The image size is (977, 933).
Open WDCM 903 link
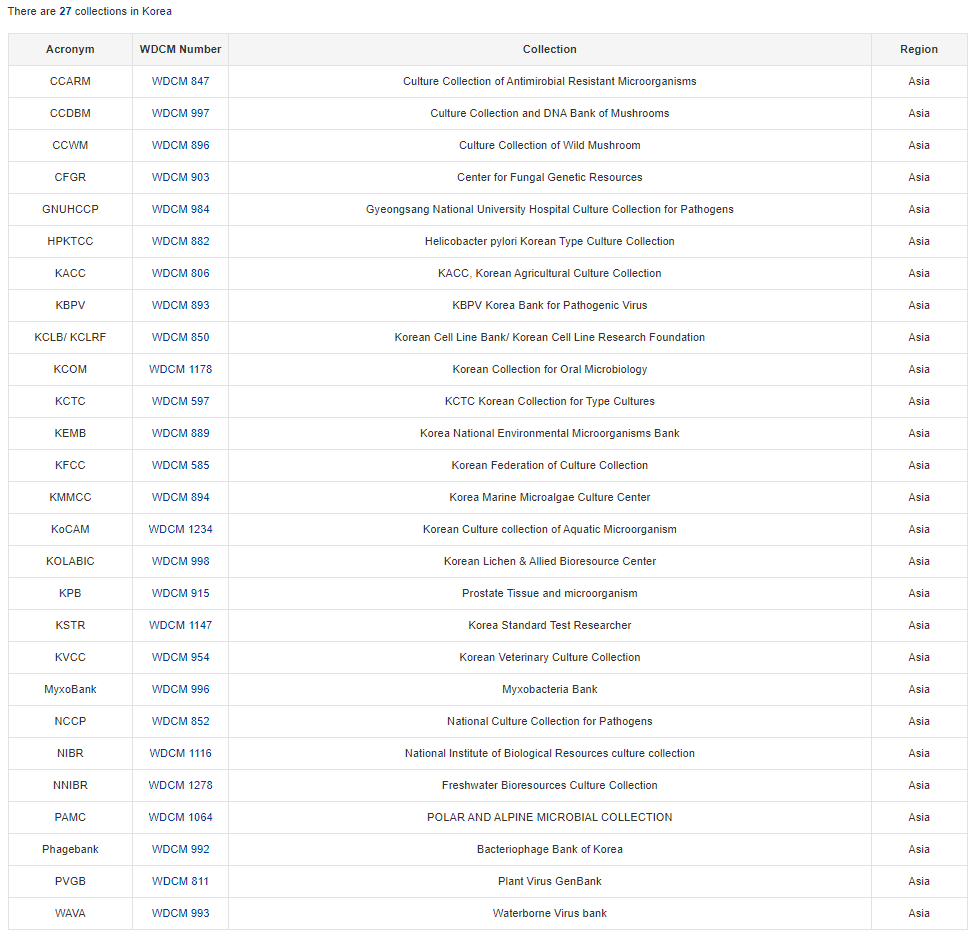[x=180, y=177]
